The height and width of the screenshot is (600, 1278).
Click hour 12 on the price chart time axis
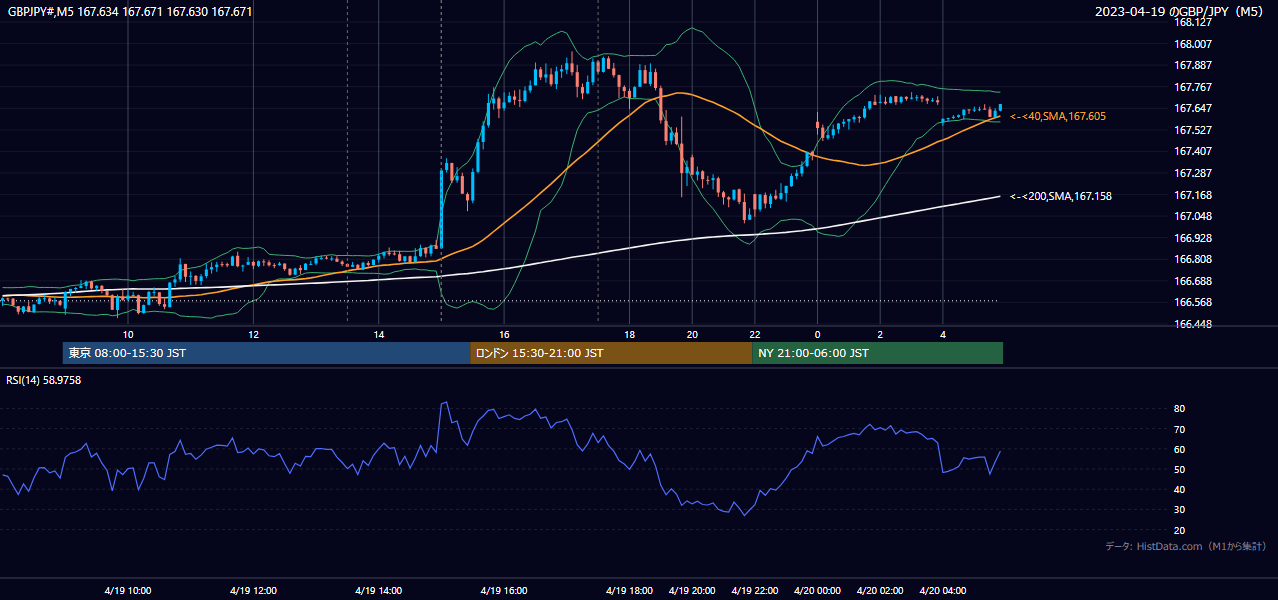(253, 334)
